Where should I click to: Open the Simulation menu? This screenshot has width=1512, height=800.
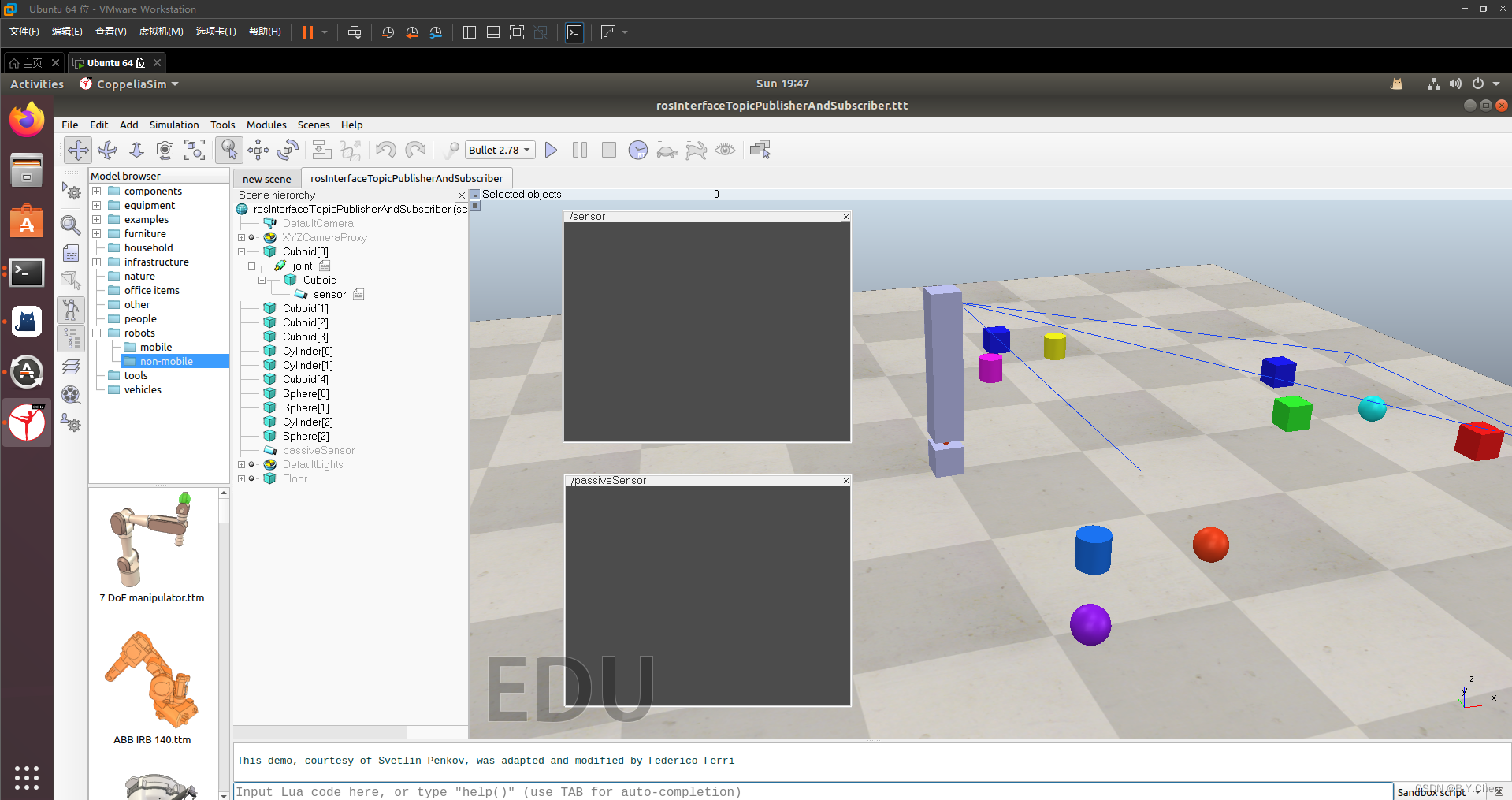click(x=173, y=125)
